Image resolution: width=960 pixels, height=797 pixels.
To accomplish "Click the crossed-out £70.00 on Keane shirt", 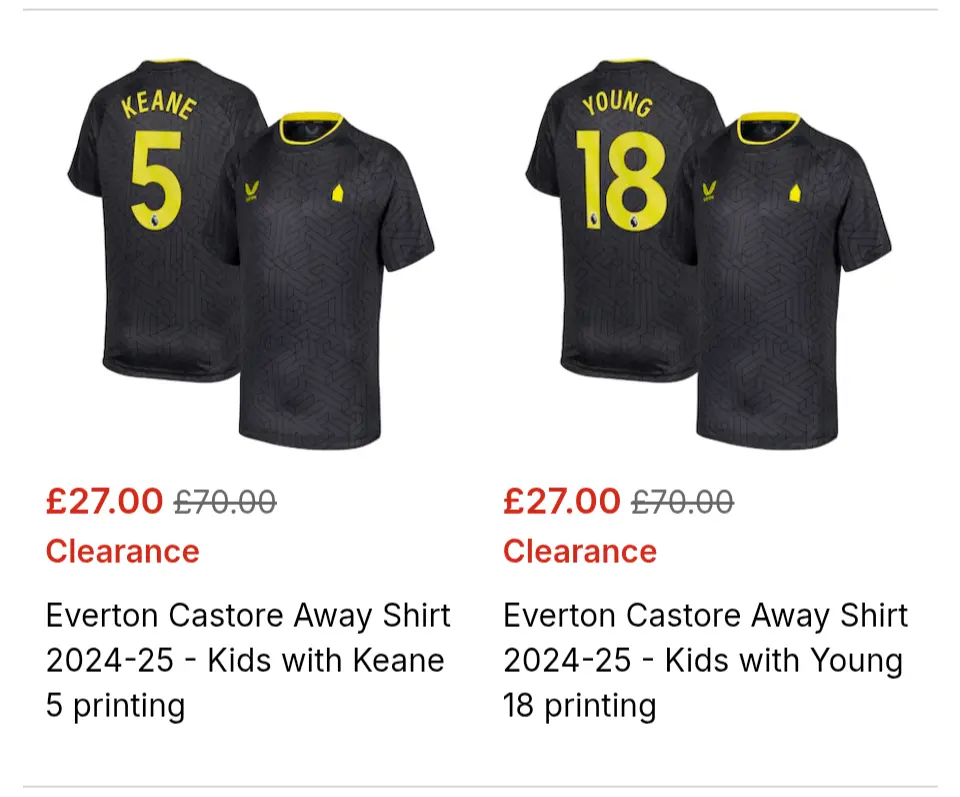I will (225, 502).
